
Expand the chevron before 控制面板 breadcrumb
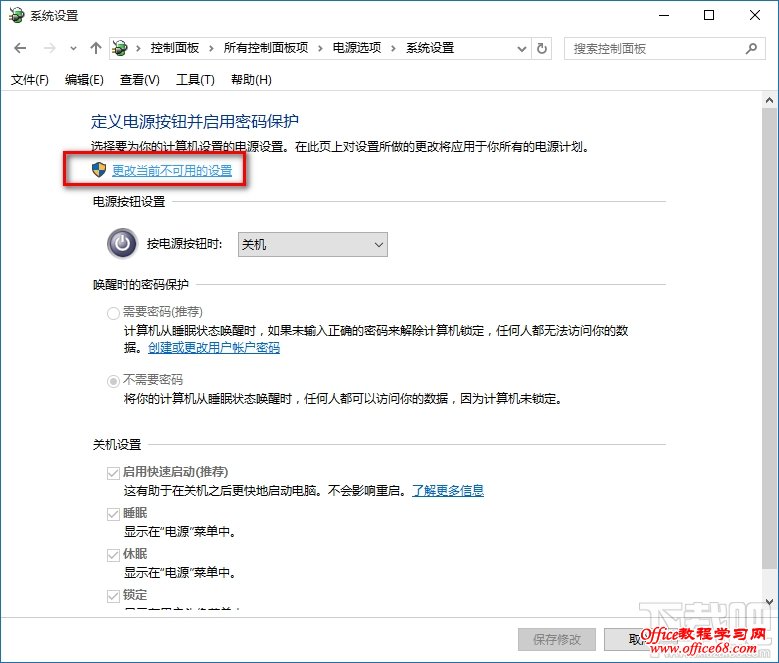pyautogui.click(x=138, y=48)
